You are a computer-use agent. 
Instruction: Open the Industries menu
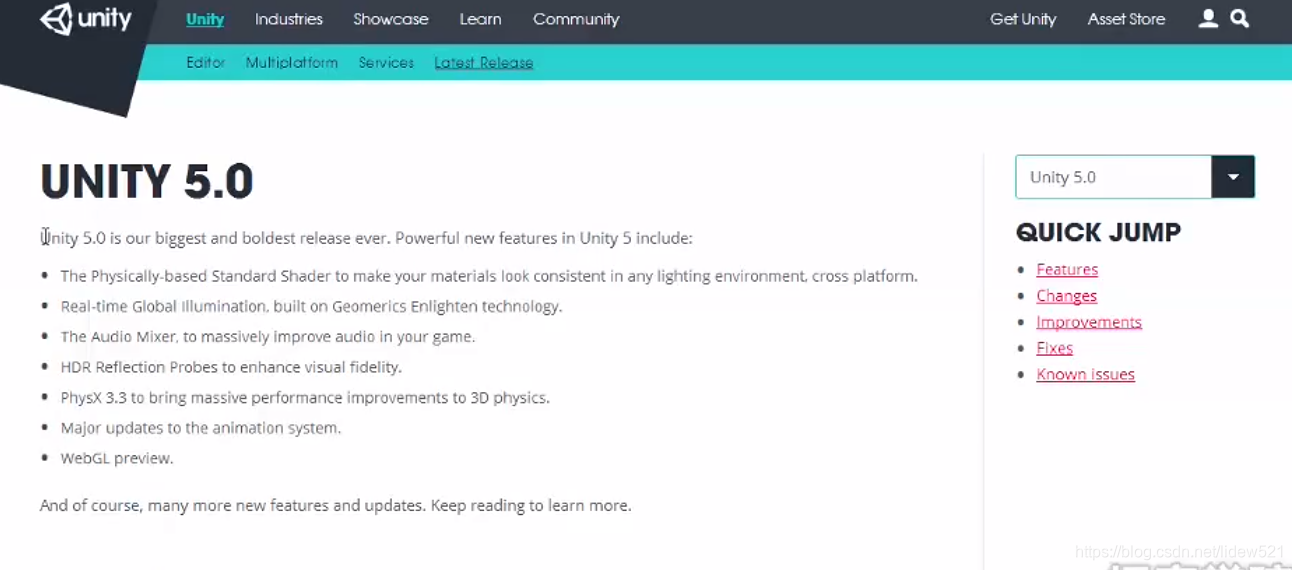click(289, 19)
